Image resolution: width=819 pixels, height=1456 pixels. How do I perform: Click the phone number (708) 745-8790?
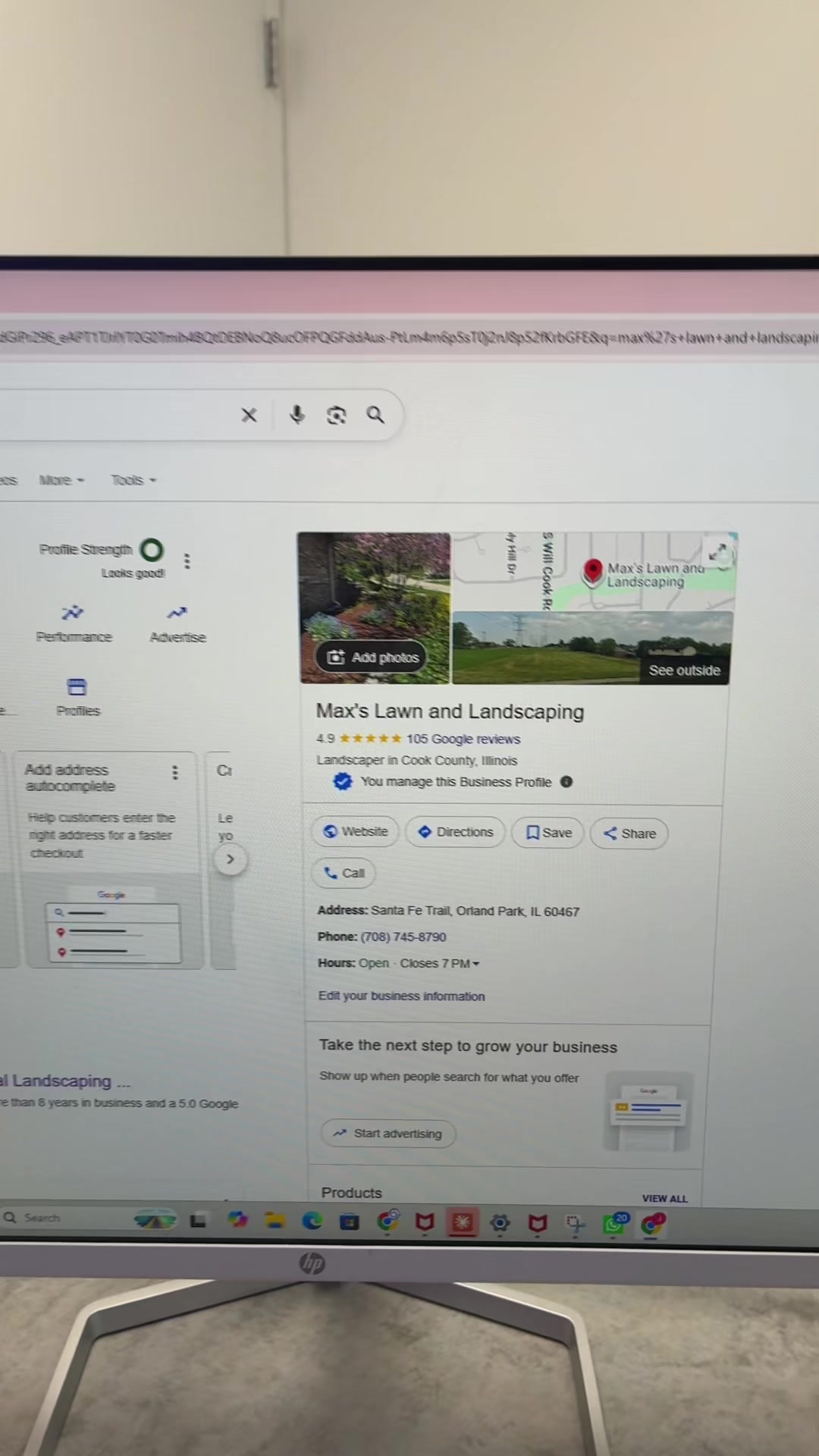[403, 937]
